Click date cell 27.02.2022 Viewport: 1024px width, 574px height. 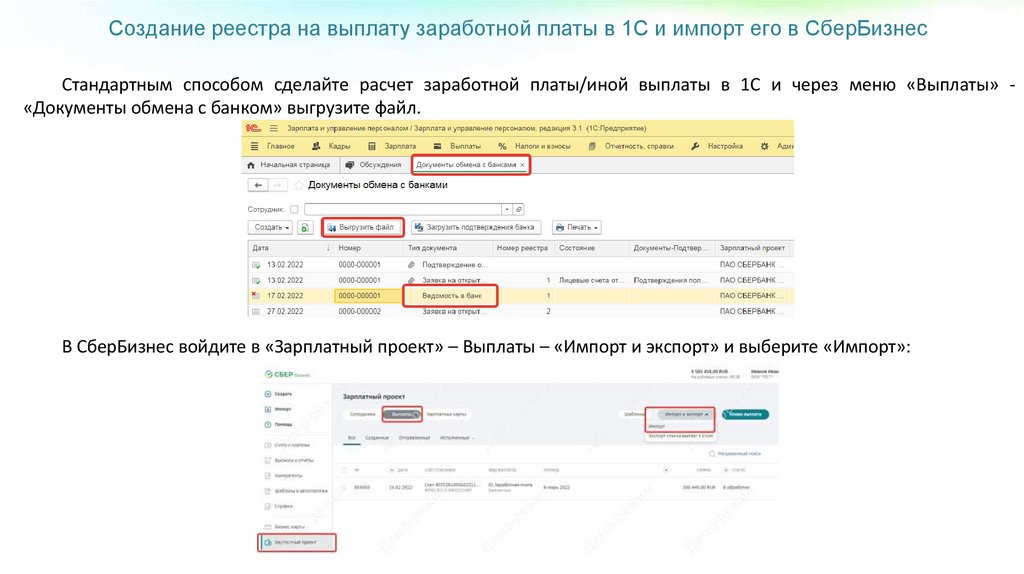tap(285, 311)
